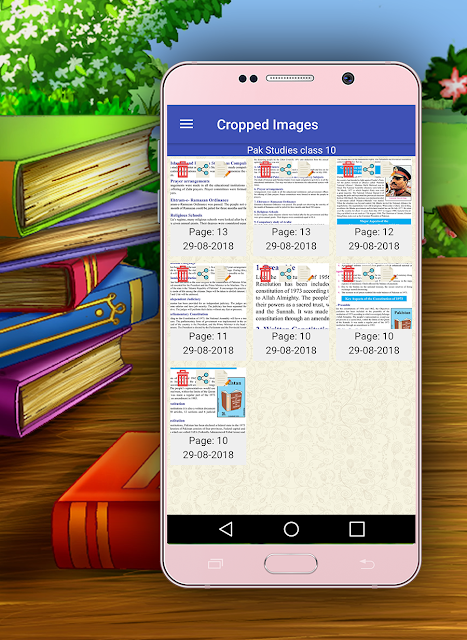Image resolution: width=467 pixels, height=640 pixels.
Task: Open the Page 13 small dense text thumbnail
Action: (291, 192)
